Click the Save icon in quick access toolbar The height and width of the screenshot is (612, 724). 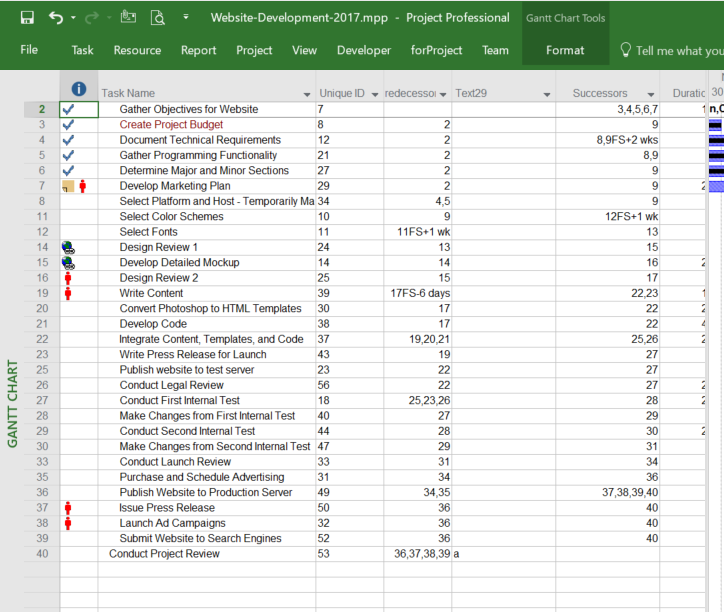(x=27, y=17)
